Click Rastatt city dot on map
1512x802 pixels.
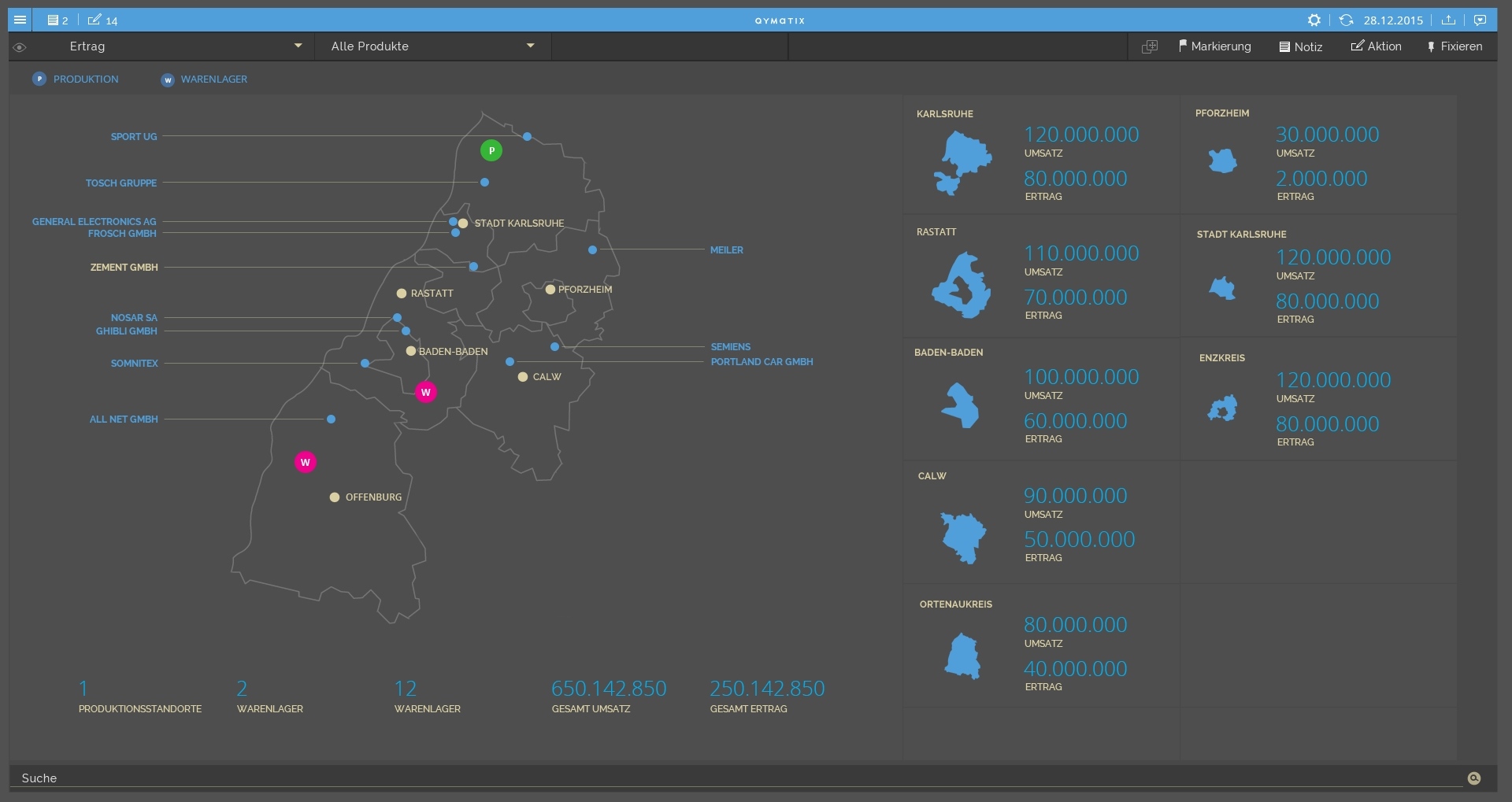pyautogui.click(x=402, y=294)
